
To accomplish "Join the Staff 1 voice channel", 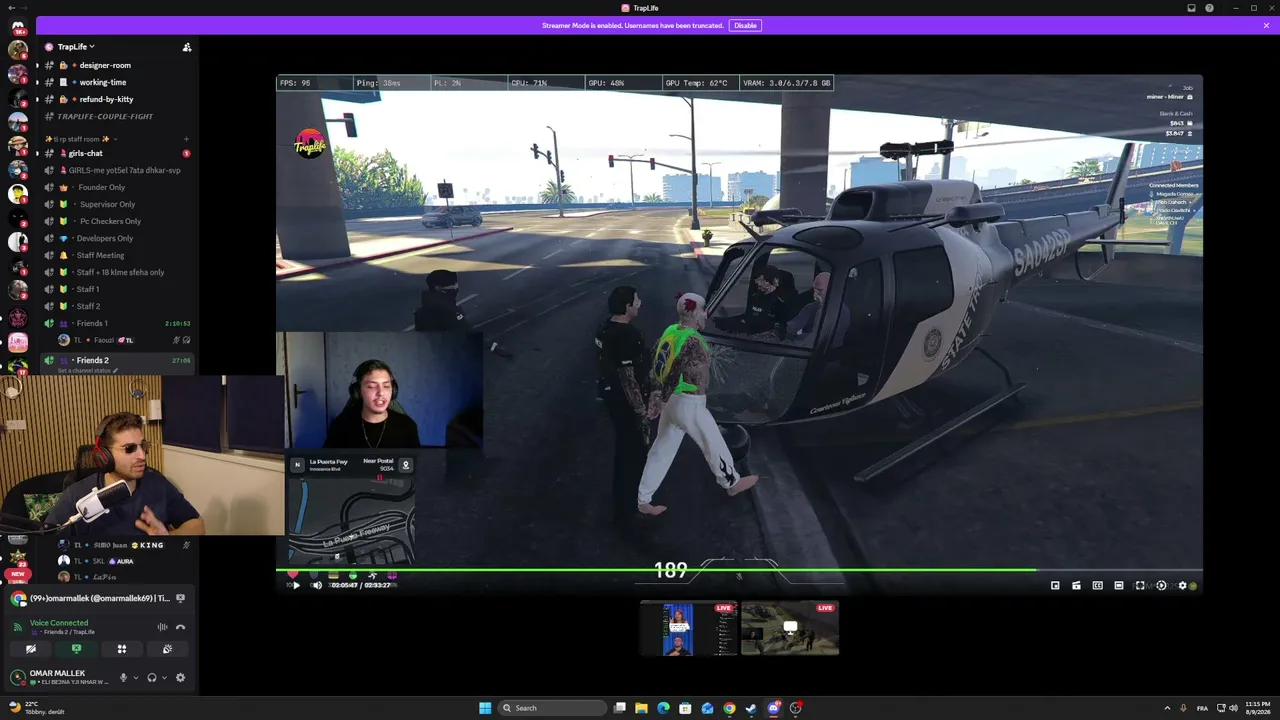I will tap(117, 289).
